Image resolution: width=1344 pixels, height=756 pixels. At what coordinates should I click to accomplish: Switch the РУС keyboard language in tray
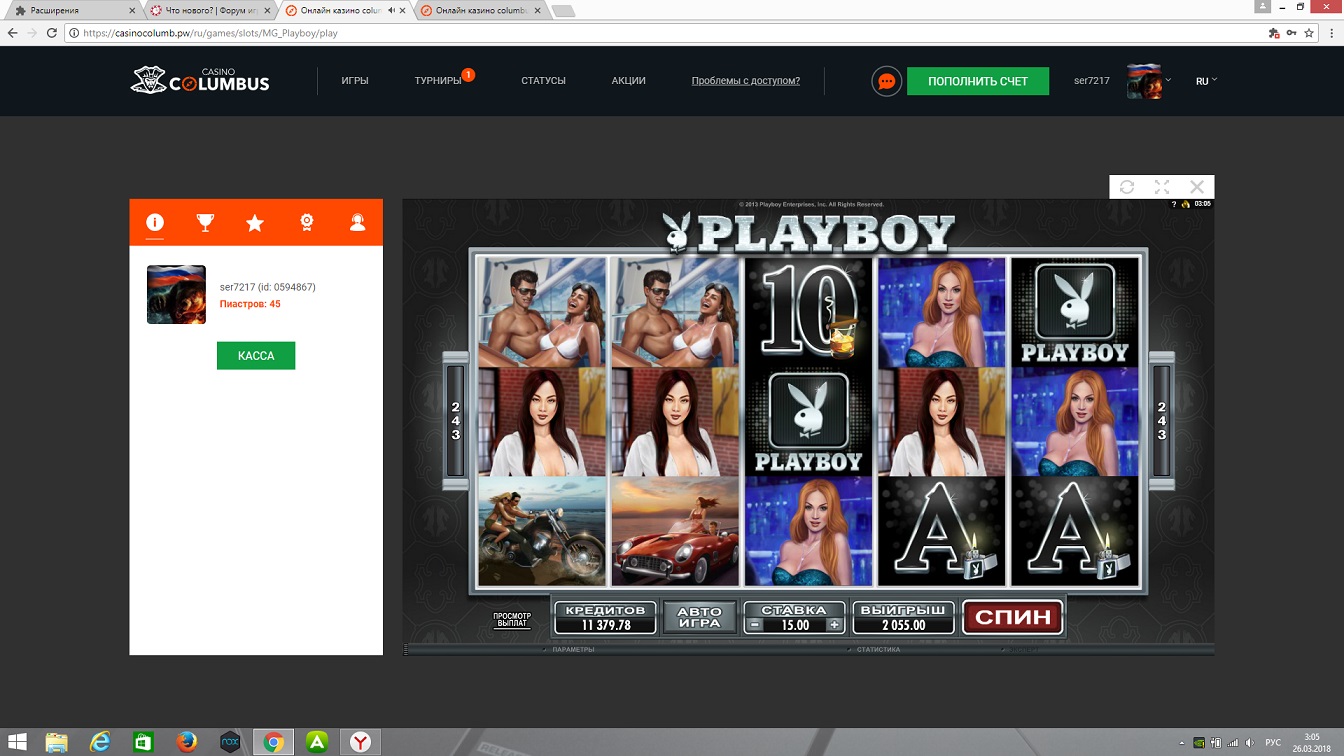(1273, 743)
